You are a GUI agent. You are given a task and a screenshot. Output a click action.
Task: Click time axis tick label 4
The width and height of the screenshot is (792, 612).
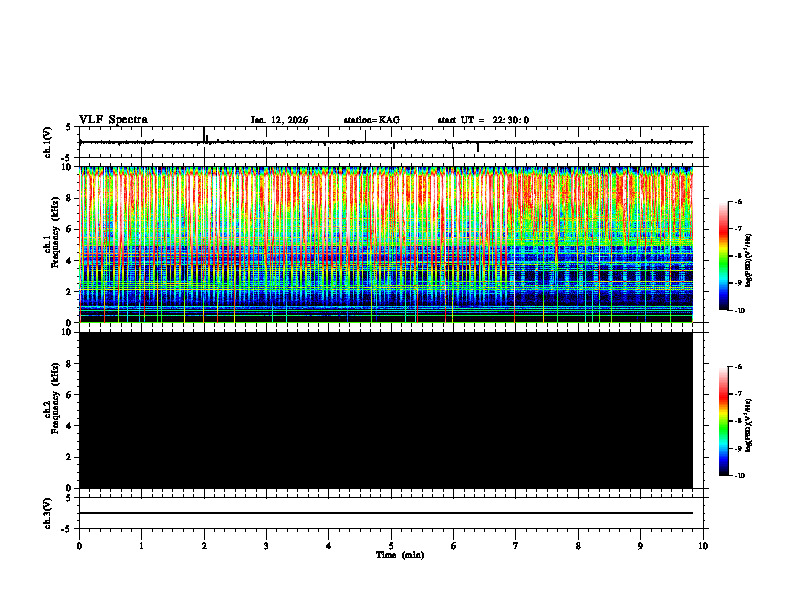[329, 546]
